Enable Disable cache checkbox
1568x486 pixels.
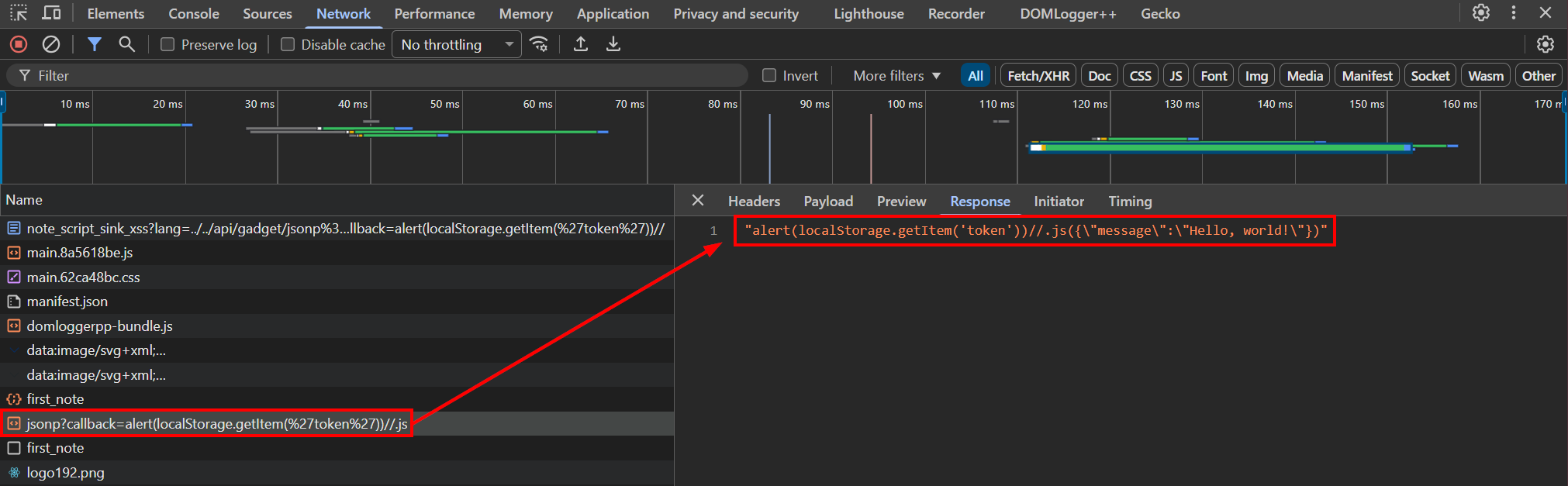pos(288,45)
